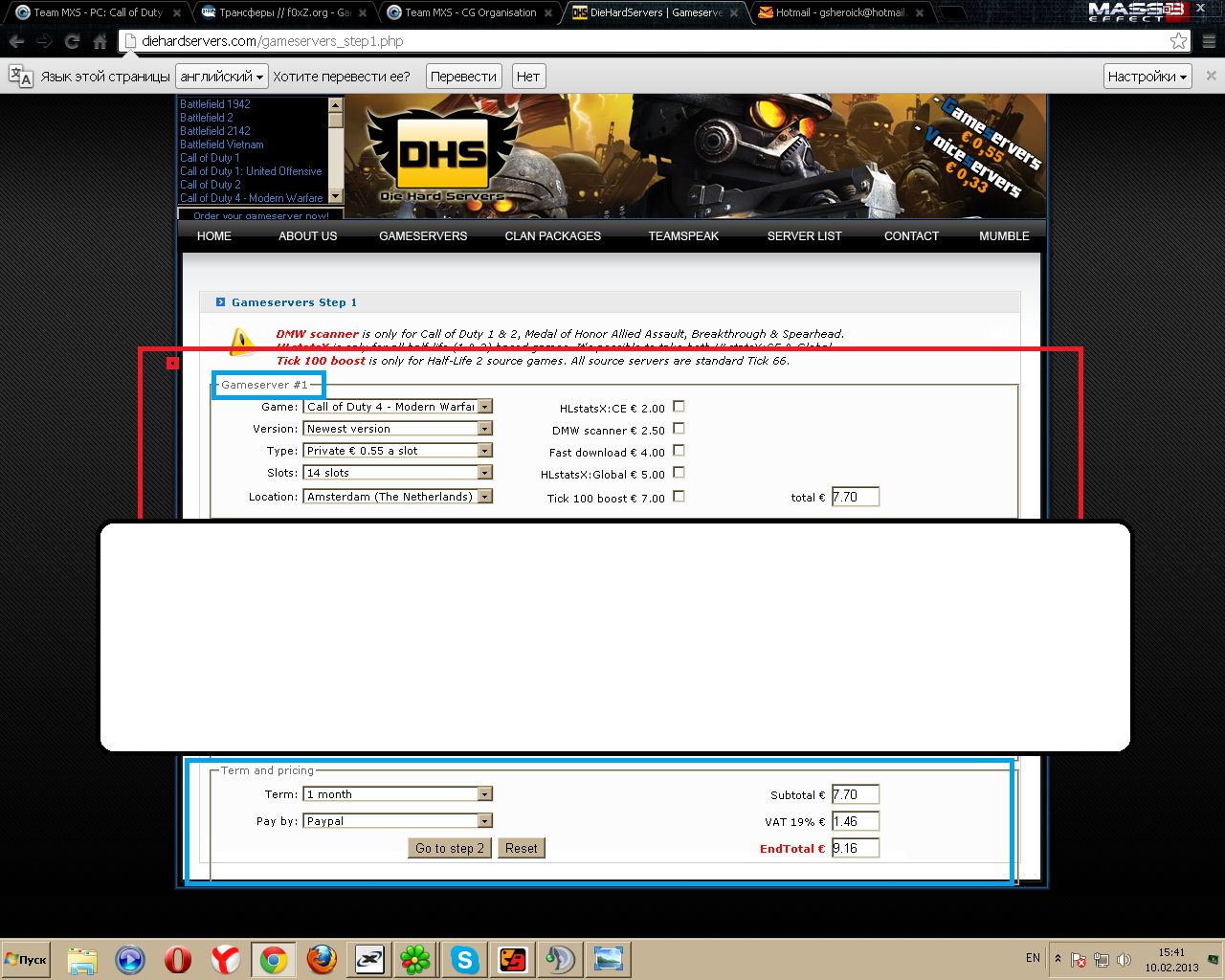Open translate source language dropdown
The height and width of the screenshot is (980, 1225).
click(222, 77)
